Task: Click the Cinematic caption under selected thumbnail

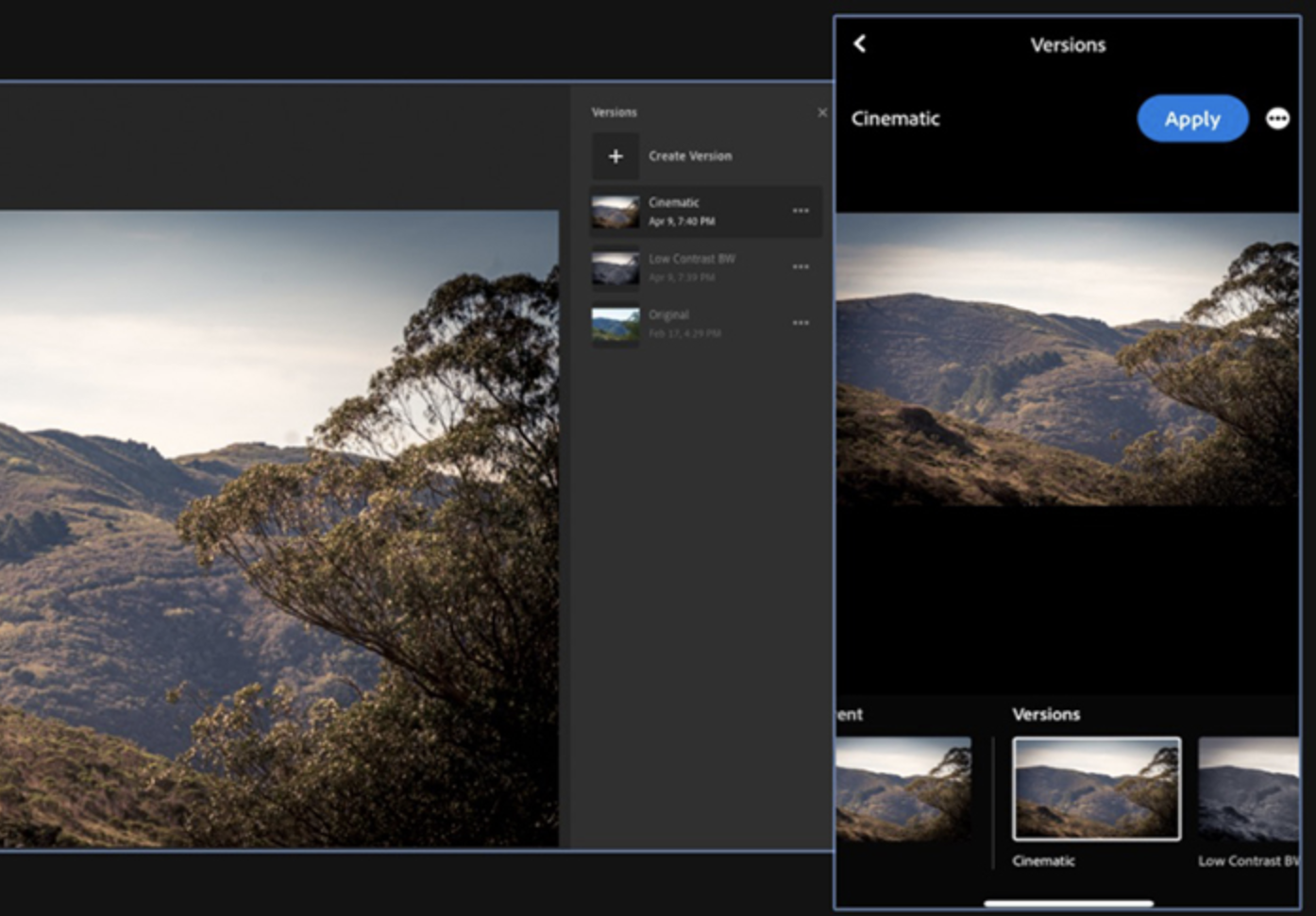Action: pyautogui.click(x=1043, y=860)
